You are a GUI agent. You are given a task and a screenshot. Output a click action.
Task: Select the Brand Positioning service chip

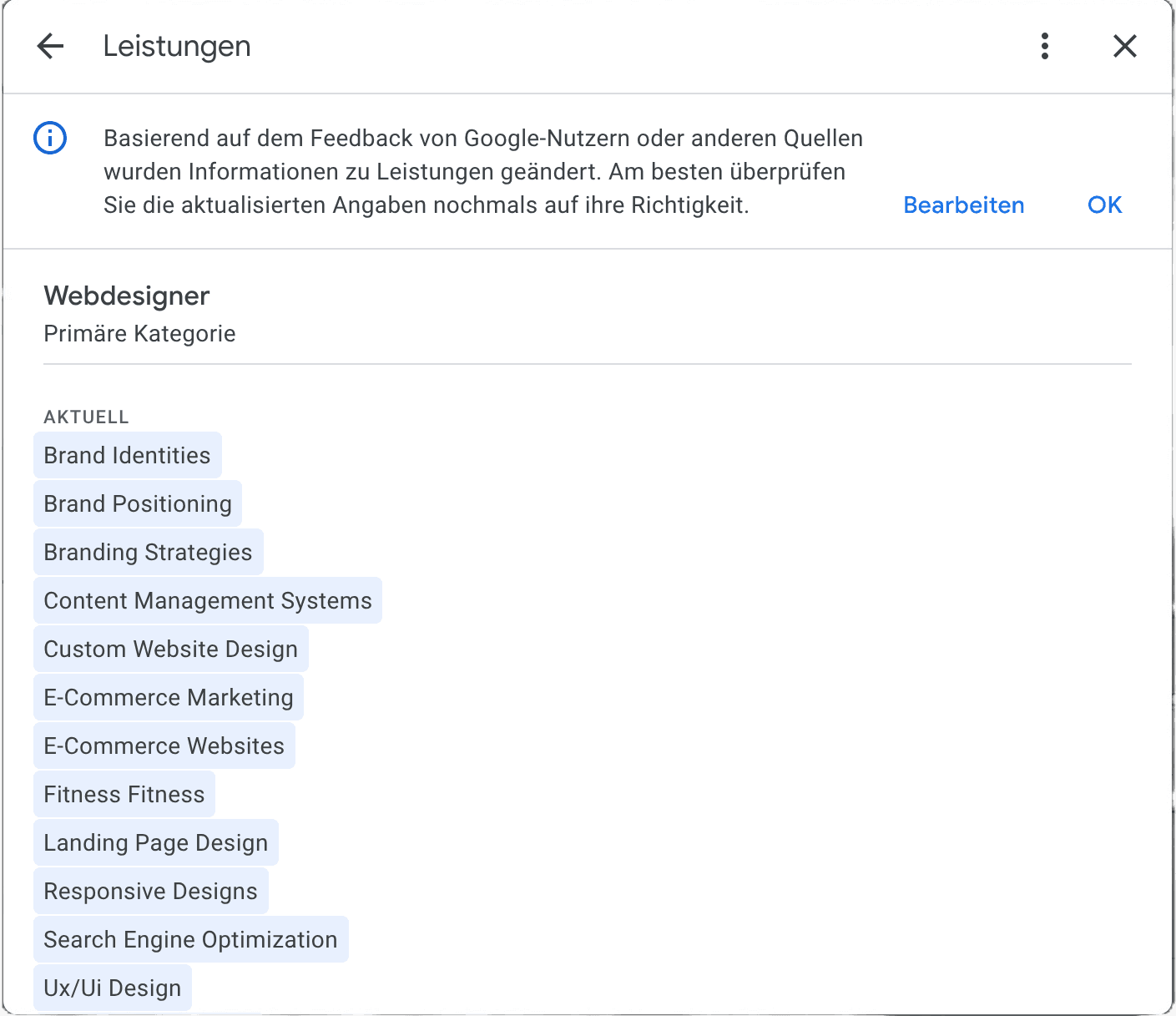point(137,503)
